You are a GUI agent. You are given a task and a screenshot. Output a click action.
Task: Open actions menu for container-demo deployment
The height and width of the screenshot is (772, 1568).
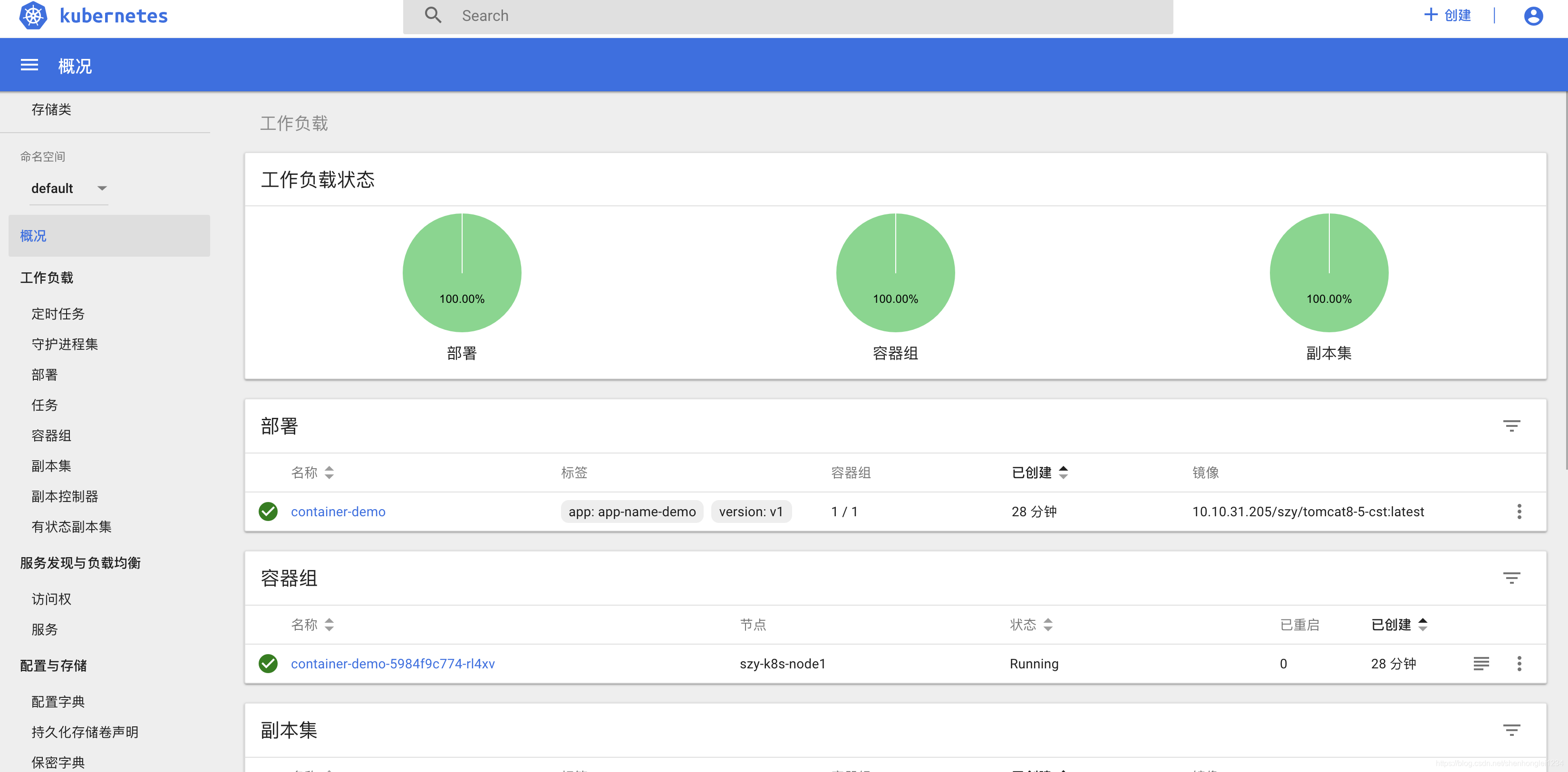[x=1519, y=511]
